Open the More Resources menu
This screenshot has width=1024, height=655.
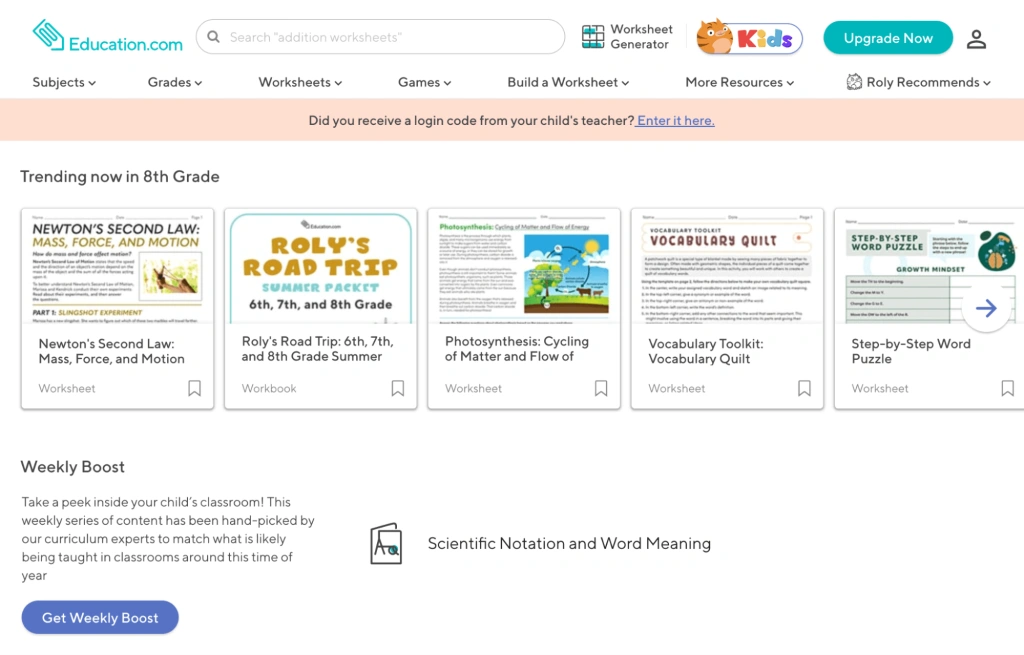point(739,83)
